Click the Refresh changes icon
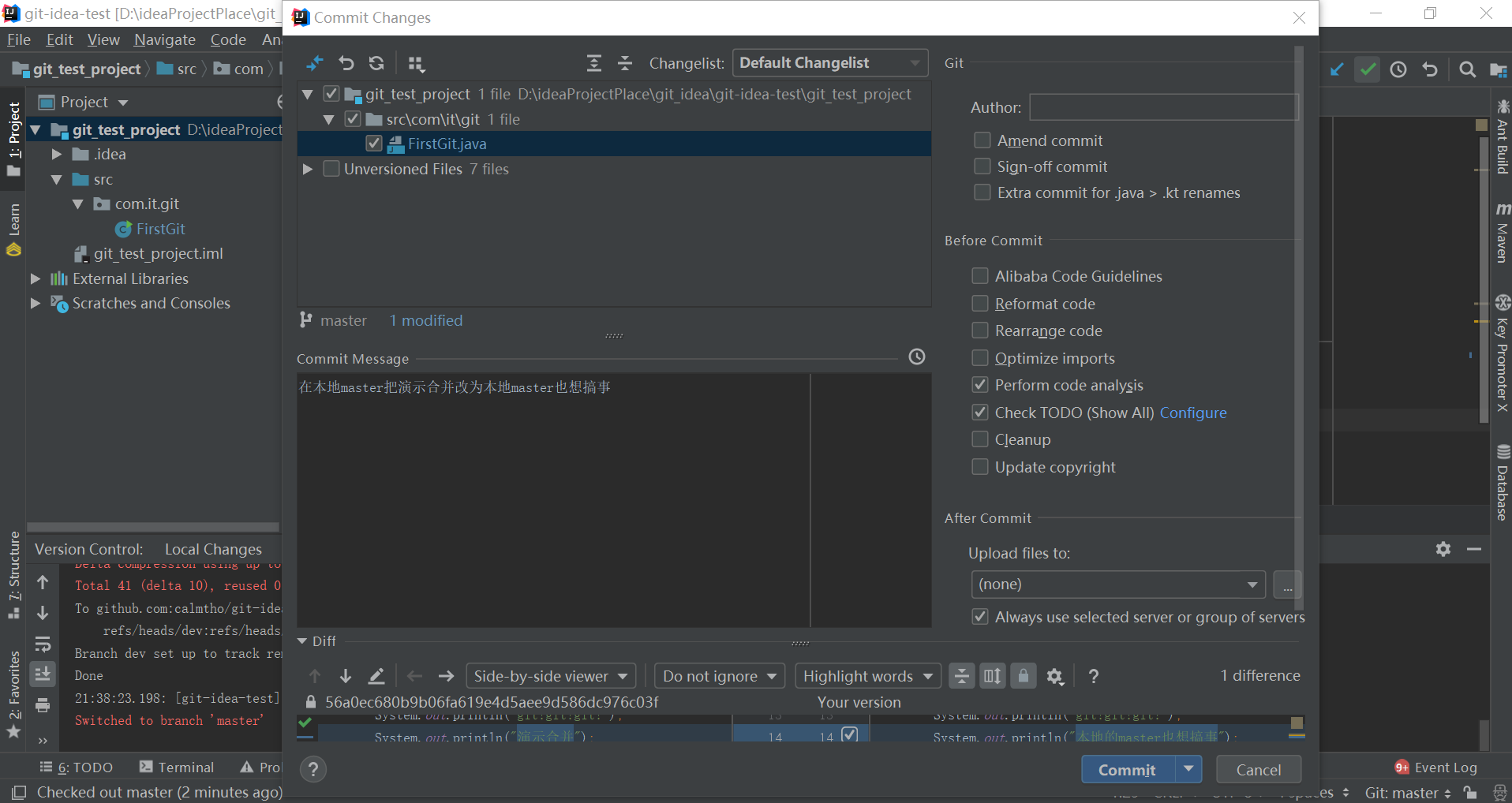Viewport: 1512px width, 803px height. [x=376, y=63]
